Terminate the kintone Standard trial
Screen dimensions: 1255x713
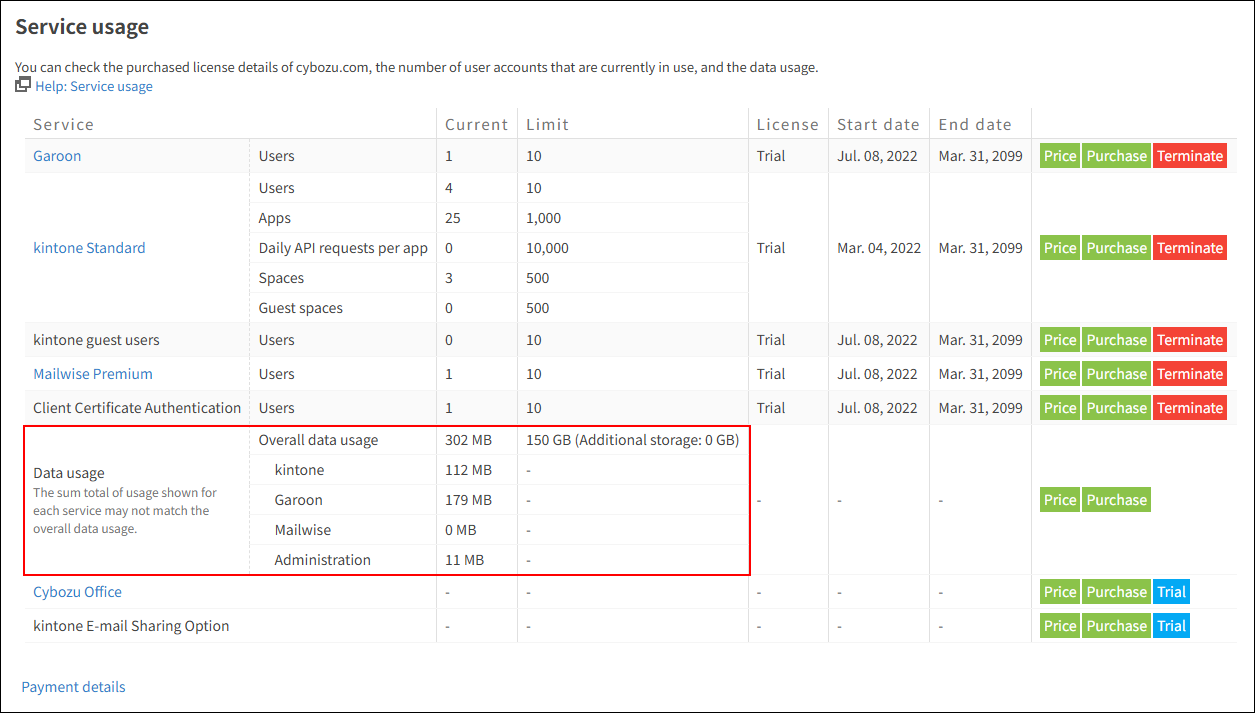1189,247
